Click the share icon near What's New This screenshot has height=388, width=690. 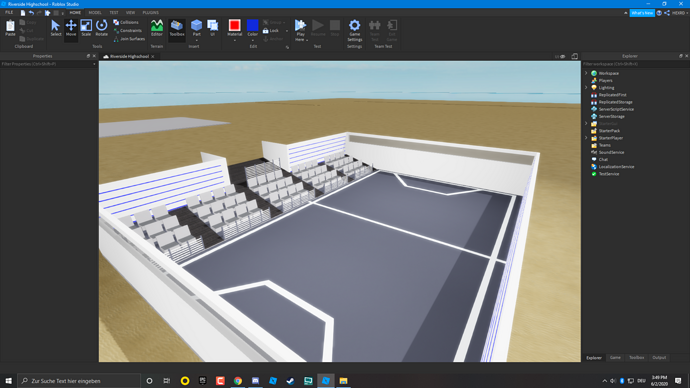point(667,13)
